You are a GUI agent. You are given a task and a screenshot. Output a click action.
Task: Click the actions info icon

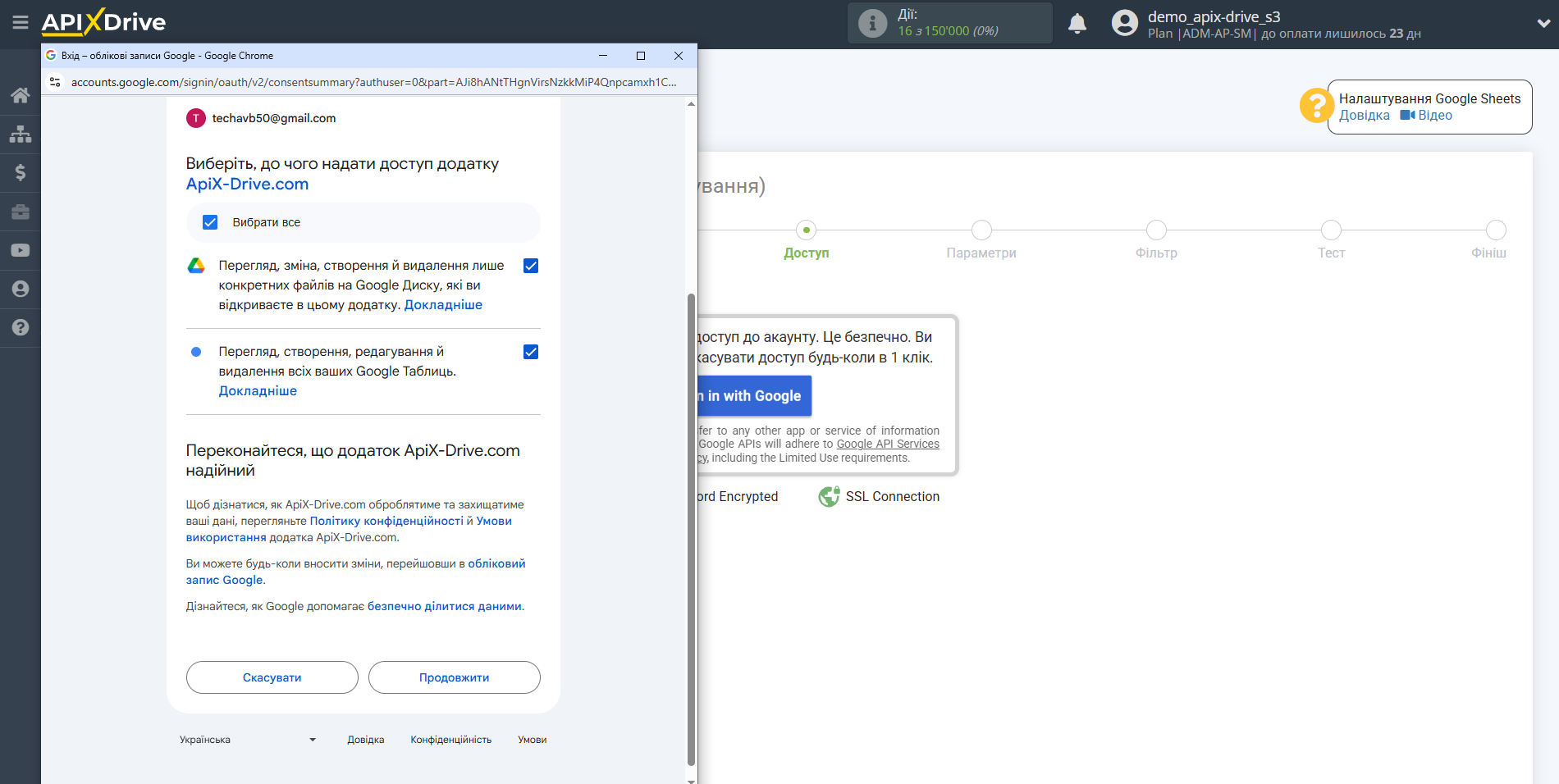pyautogui.click(x=872, y=23)
